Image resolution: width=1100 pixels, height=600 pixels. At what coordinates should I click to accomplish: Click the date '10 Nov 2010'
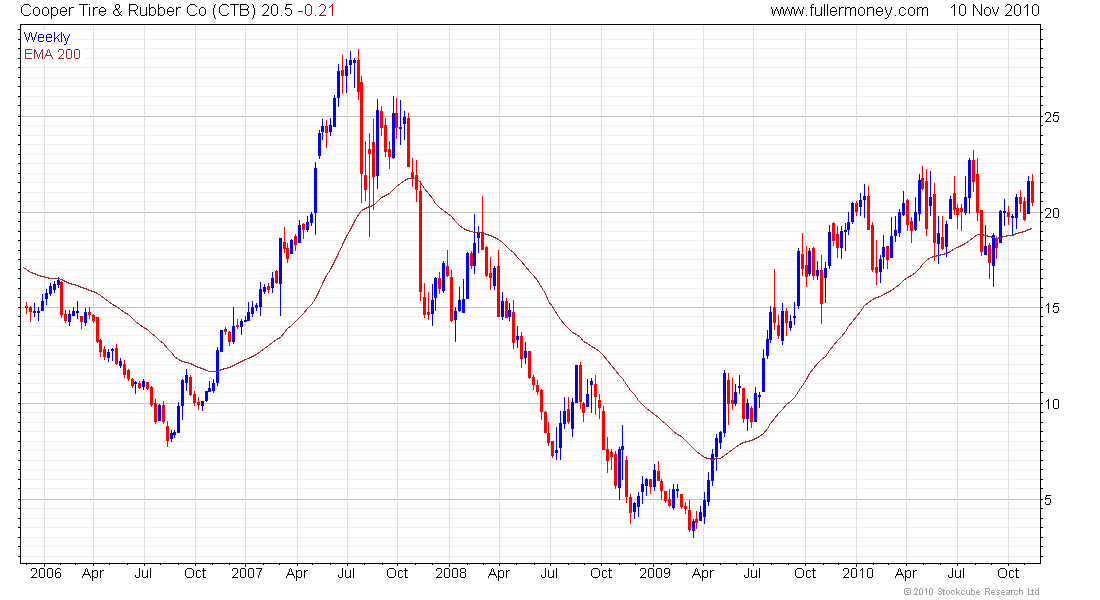pos(995,11)
